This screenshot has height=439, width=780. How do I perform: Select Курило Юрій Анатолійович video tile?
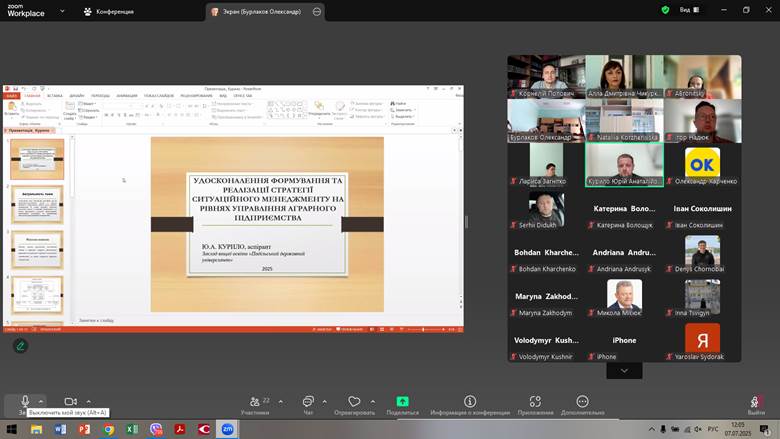click(x=624, y=165)
